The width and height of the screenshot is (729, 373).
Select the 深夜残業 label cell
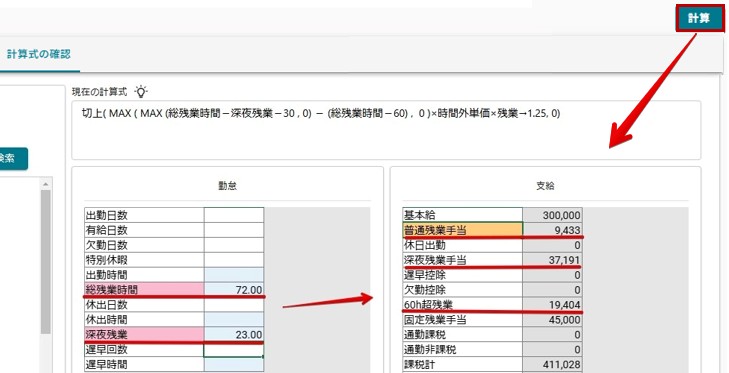point(144,334)
